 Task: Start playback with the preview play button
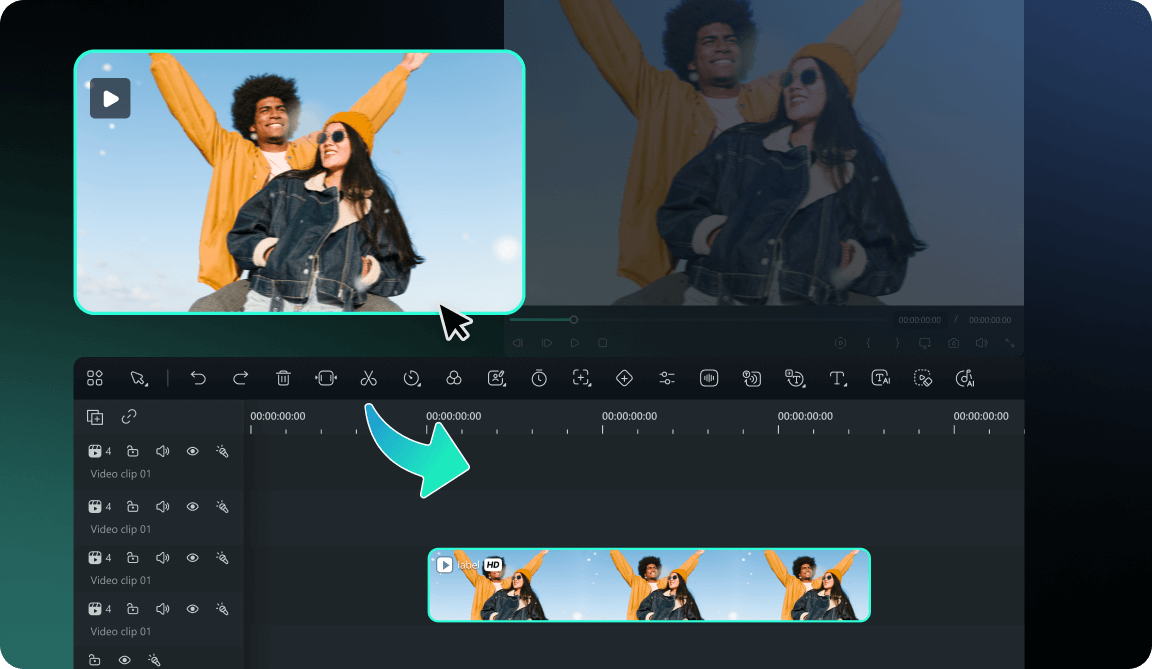[x=575, y=343]
